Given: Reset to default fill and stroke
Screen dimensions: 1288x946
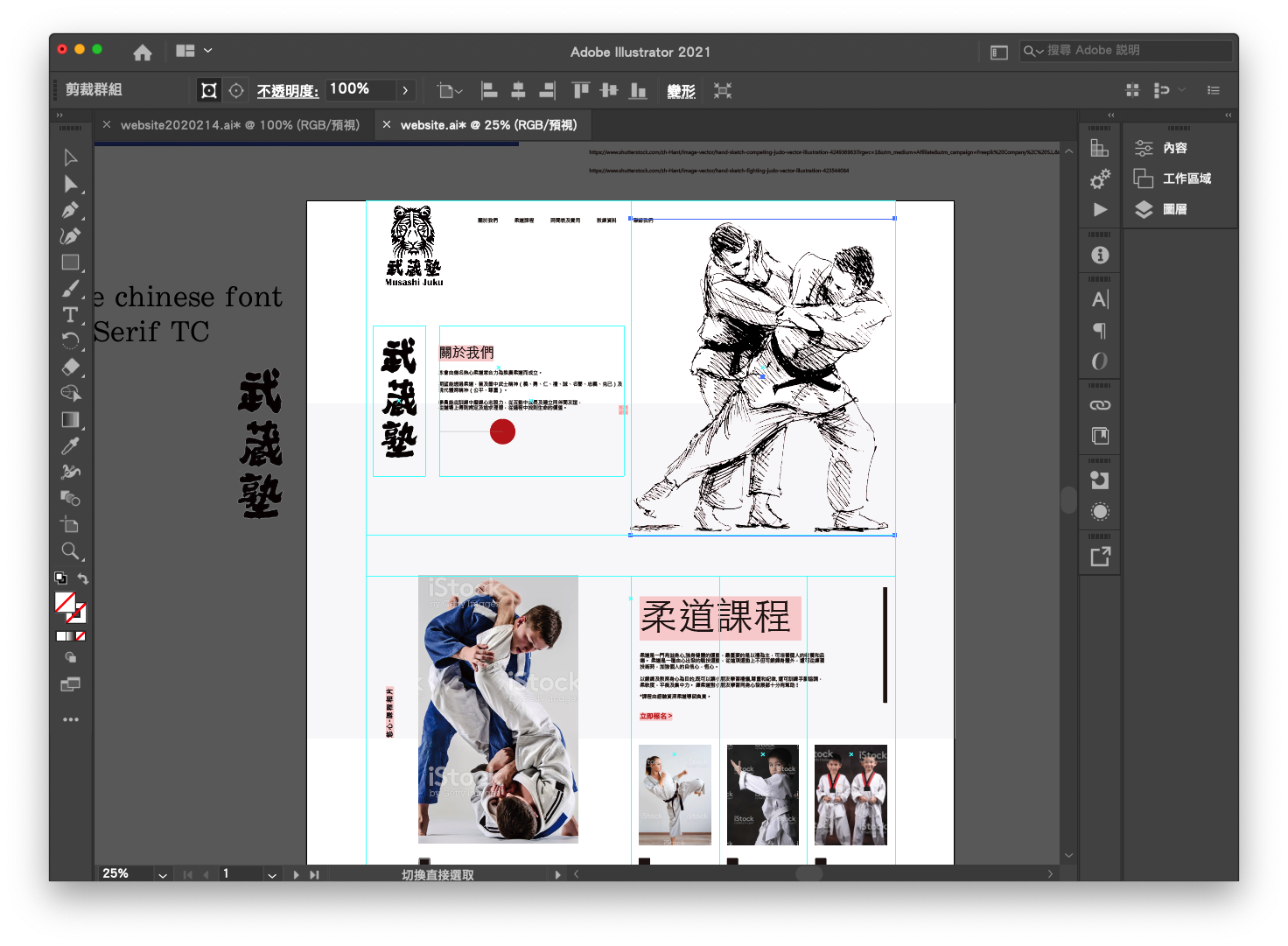Looking at the screenshot, I should [60, 578].
